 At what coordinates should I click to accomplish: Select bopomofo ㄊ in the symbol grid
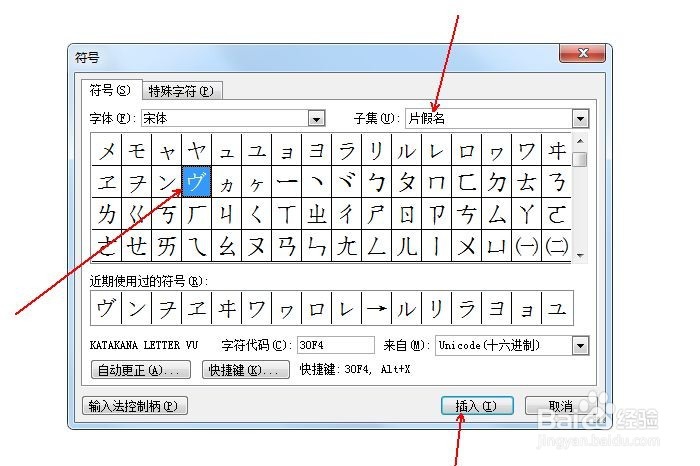[526, 182]
